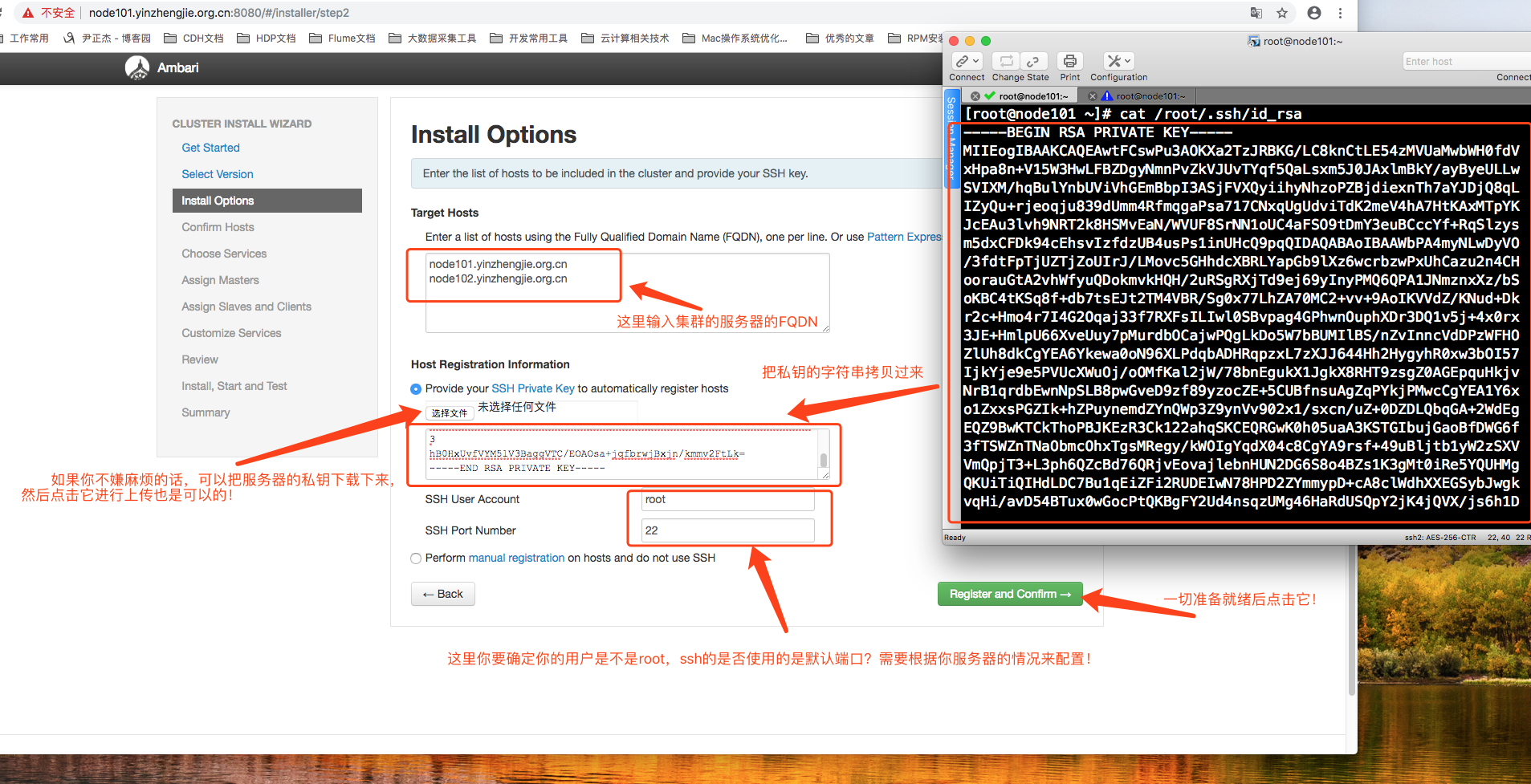Screen dimensions: 1531x784
Task: Open the 优秀的文章 bookmark folder
Action: 840,38
